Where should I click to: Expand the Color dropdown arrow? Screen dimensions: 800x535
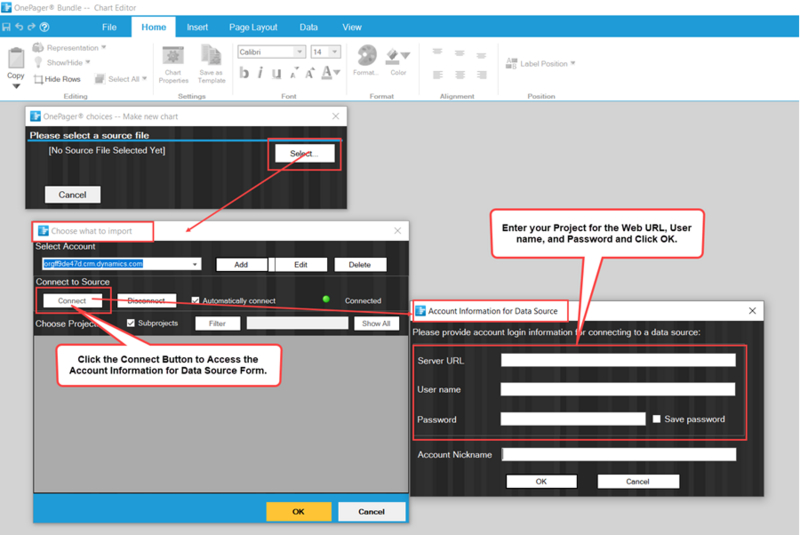click(x=406, y=55)
